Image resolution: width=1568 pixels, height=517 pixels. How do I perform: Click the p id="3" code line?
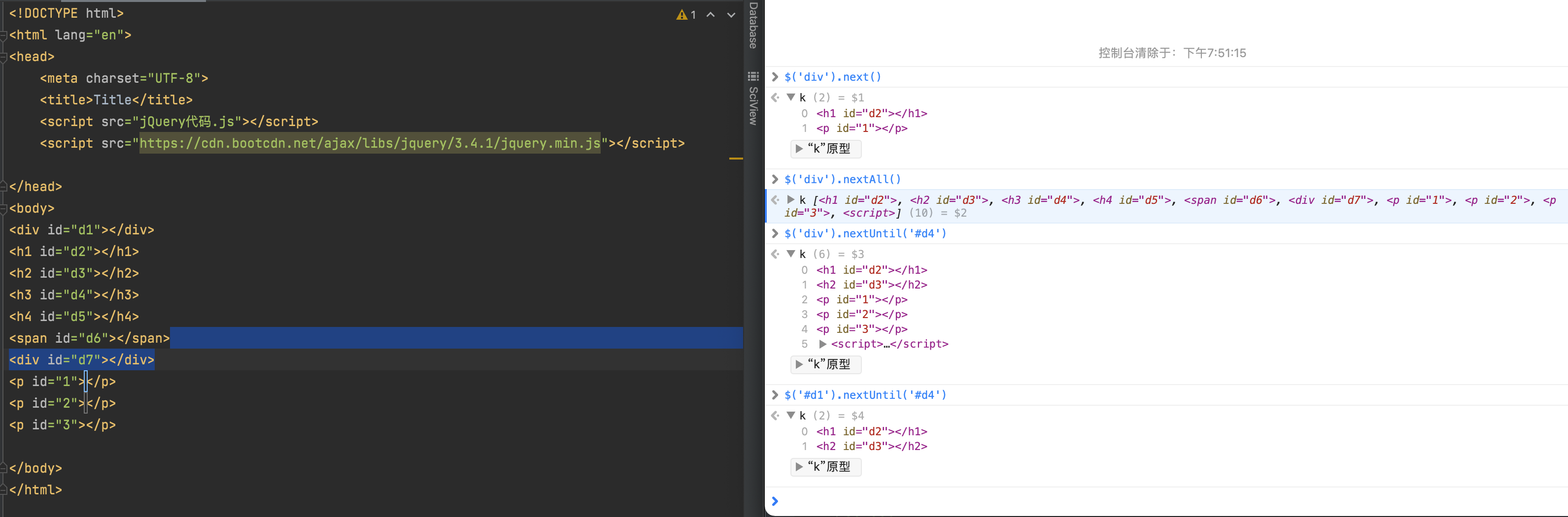pyautogui.click(x=62, y=425)
